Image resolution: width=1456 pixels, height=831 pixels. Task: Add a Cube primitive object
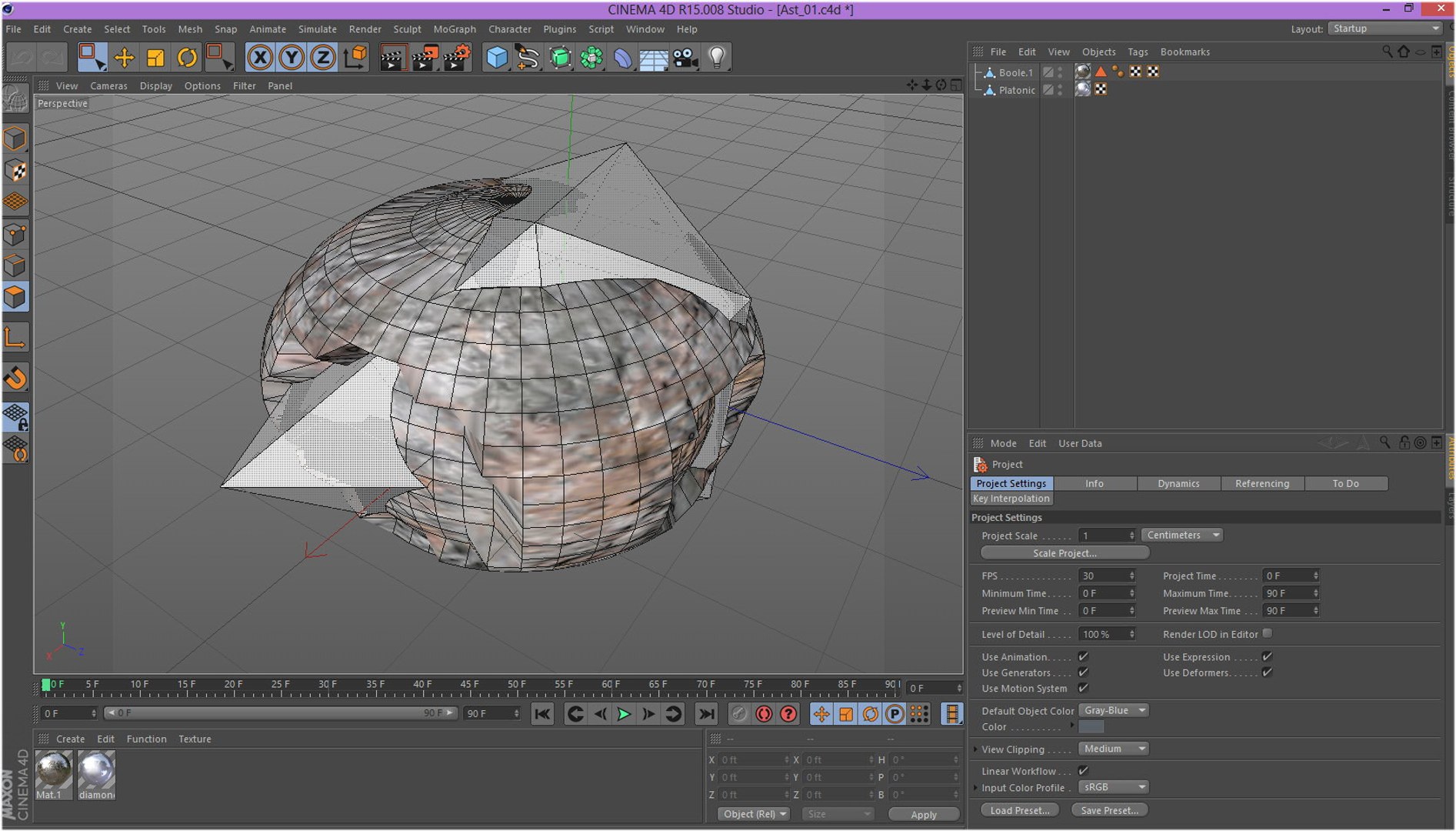497,58
